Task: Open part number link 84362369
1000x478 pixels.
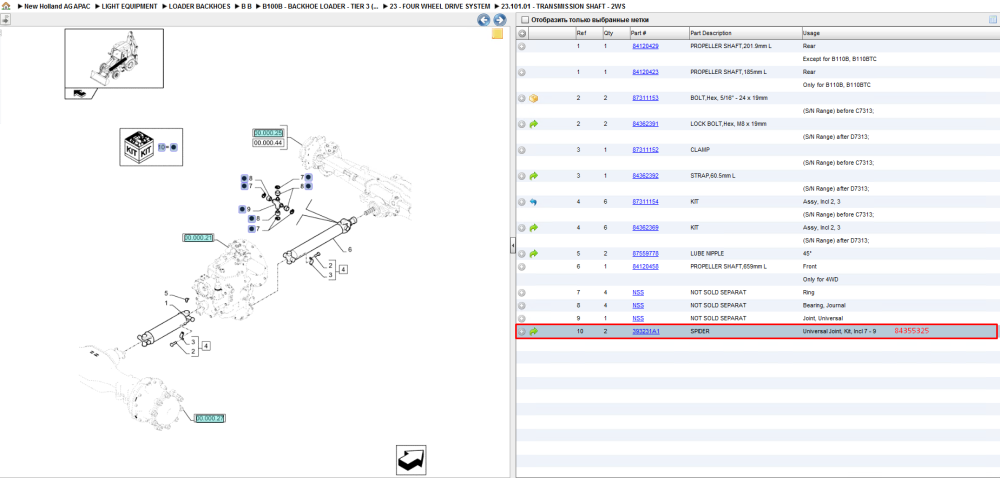Action: pyautogui.click(x=645, y=228)
